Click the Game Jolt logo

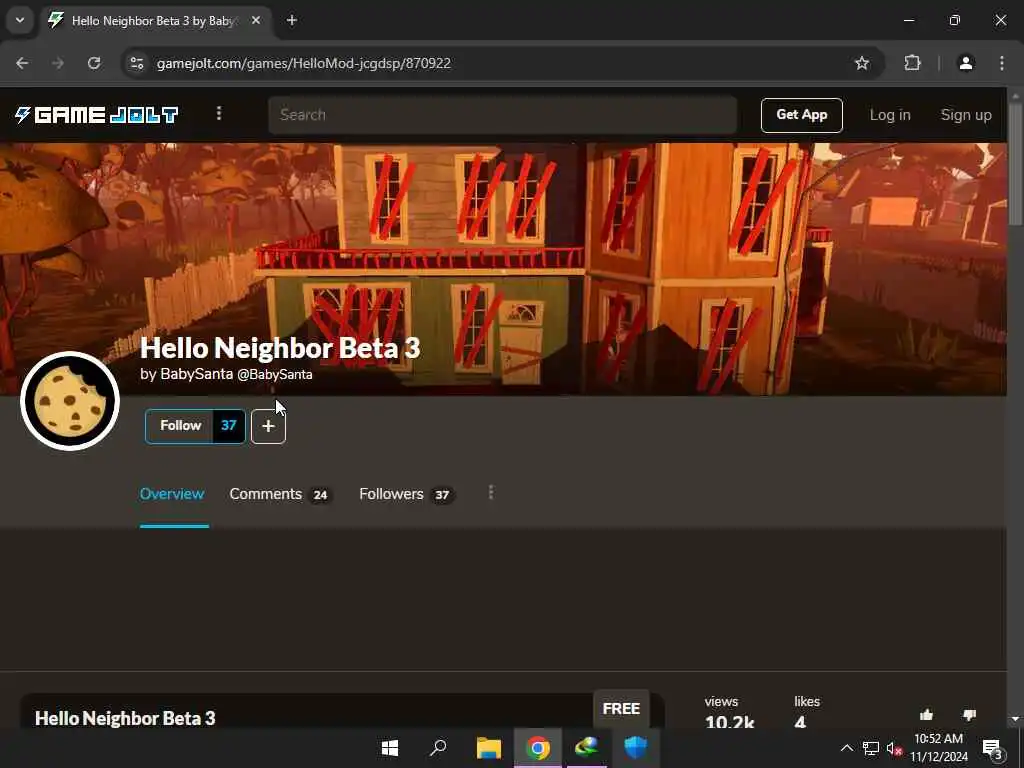[x=97, y=115]
